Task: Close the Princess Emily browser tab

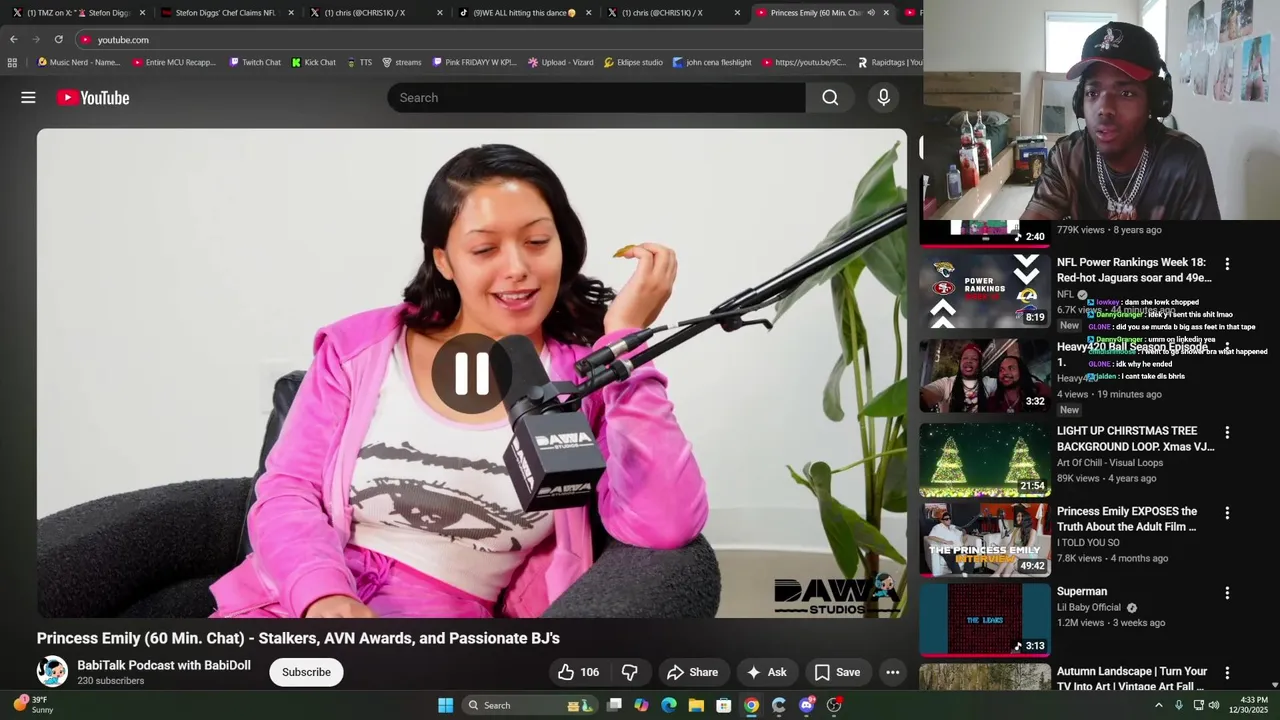Action: [886, 13]
